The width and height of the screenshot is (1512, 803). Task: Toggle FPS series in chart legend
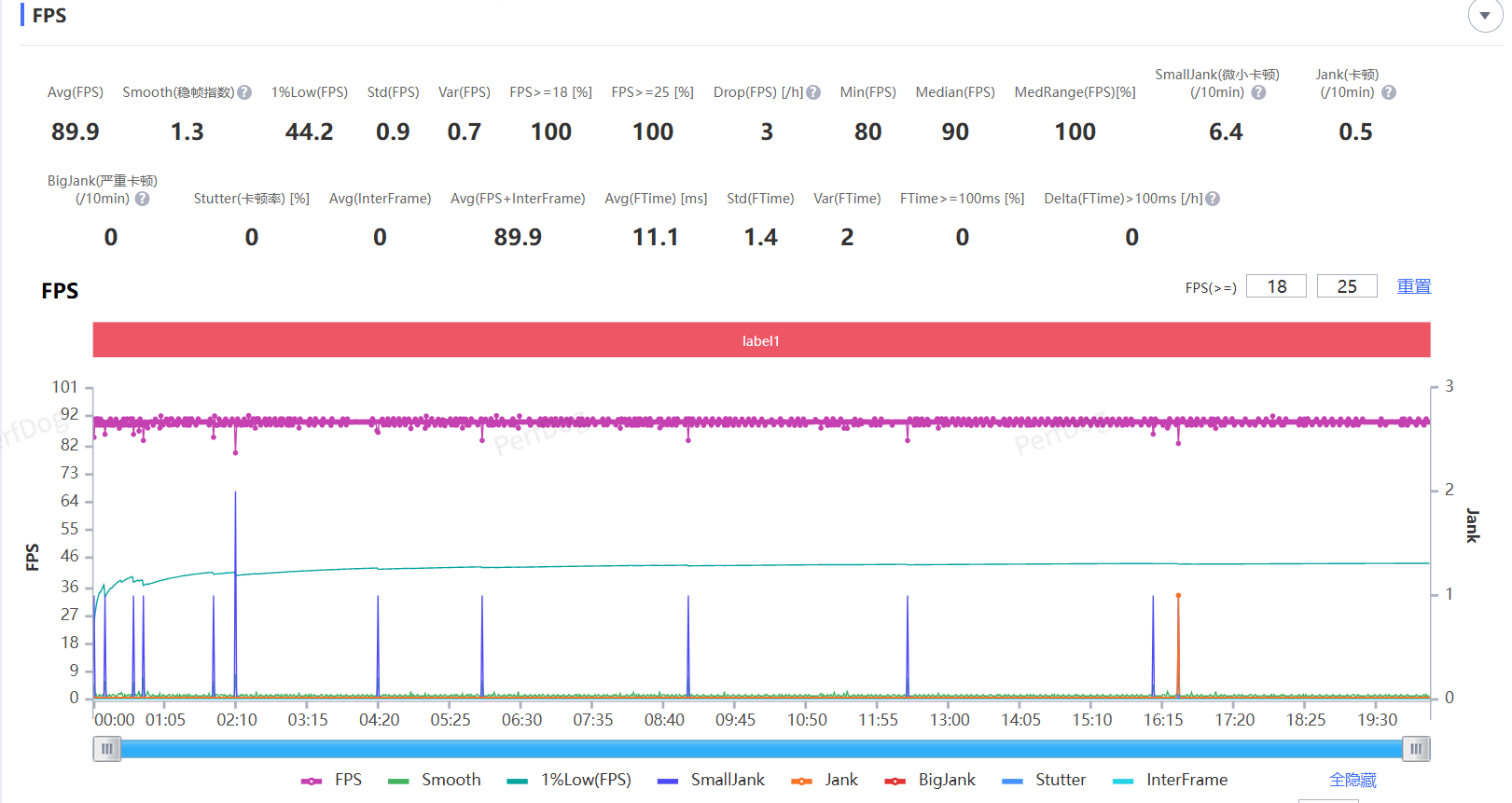click(x=331, y=780)
